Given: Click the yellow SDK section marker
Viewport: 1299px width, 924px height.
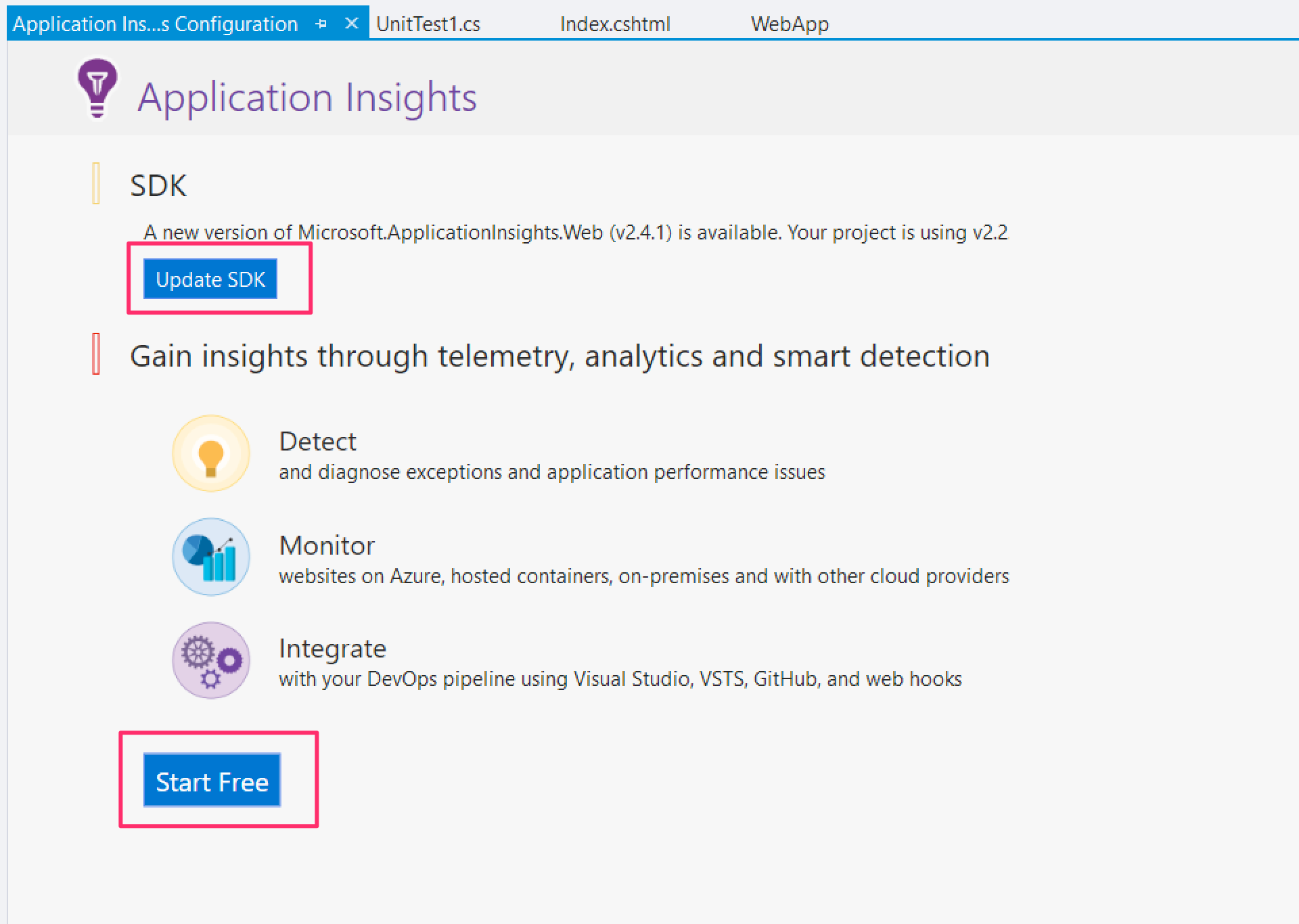Looking at the screenshot, I should pyautogui.click(x=96, y=183).
